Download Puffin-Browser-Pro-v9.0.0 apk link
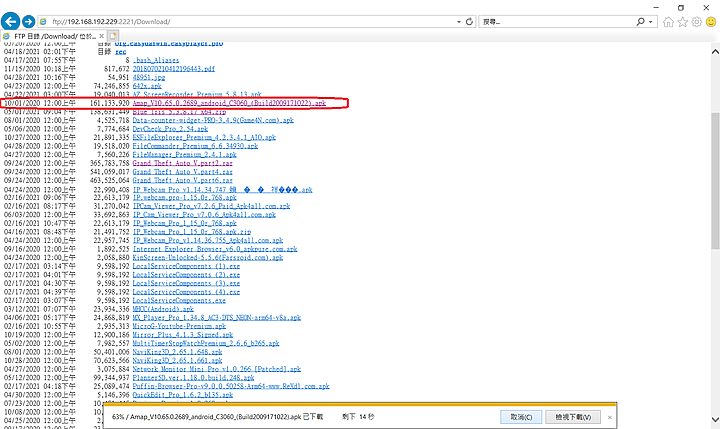Viewport: 720px width, 429px height. (x=231, y=386)
